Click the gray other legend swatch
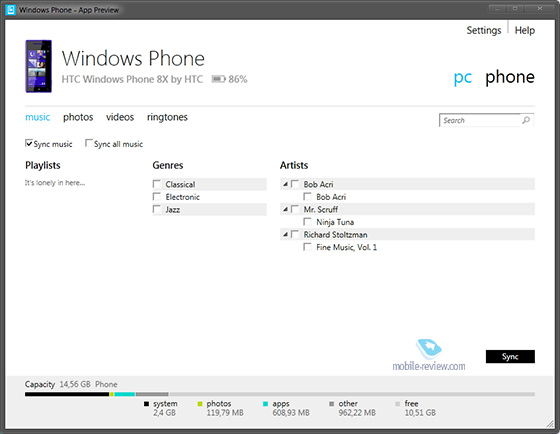560x434 pixels. [x=331, y=404]
